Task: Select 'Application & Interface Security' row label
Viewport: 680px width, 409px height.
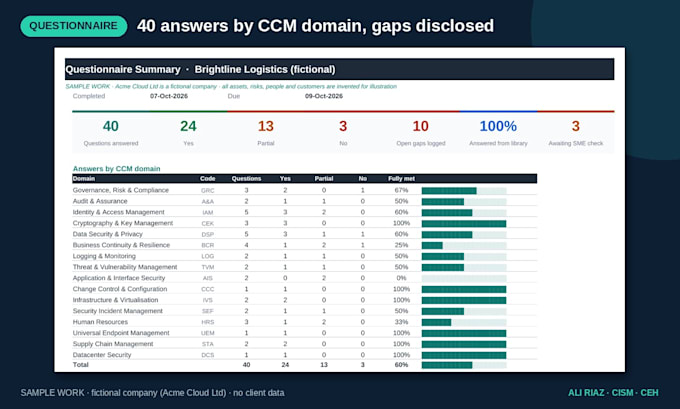Action: (x=119, y=278)
